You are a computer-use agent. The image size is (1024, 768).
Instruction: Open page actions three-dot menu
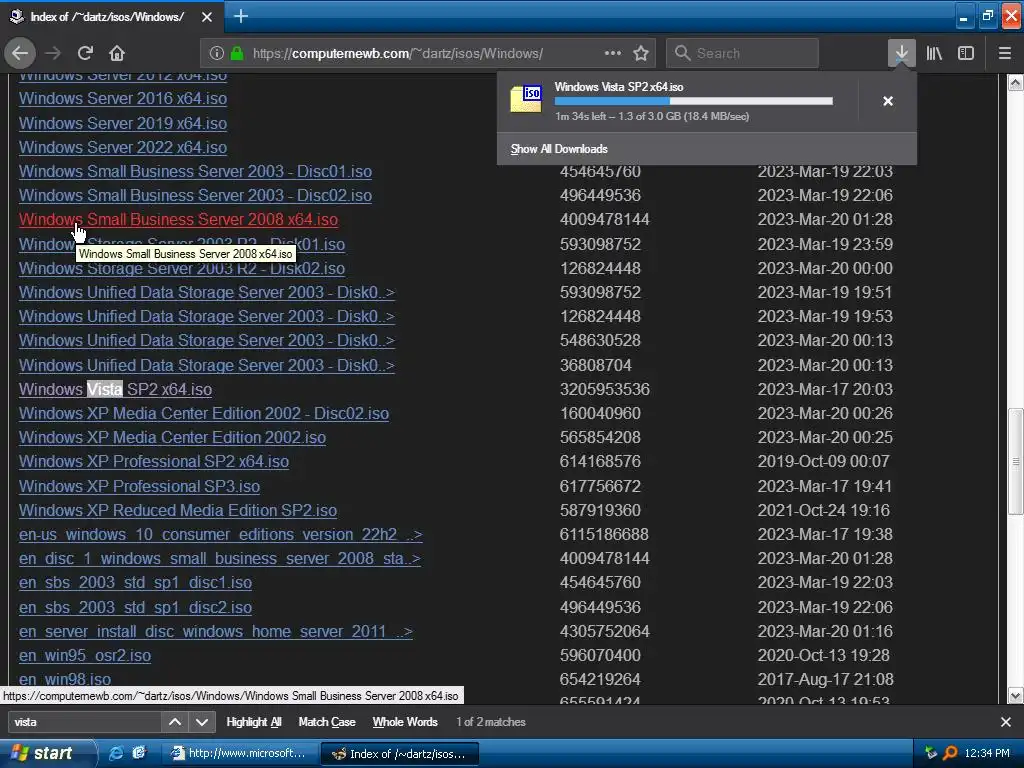[x=613, y=53]
